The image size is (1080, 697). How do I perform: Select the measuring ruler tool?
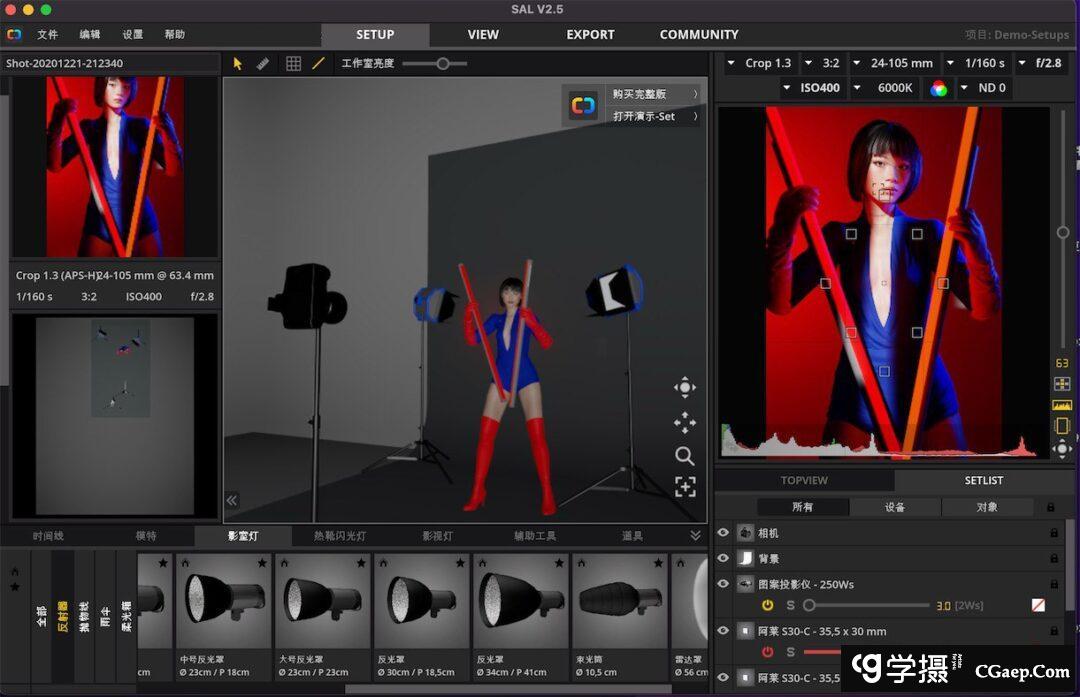(263, 63)
